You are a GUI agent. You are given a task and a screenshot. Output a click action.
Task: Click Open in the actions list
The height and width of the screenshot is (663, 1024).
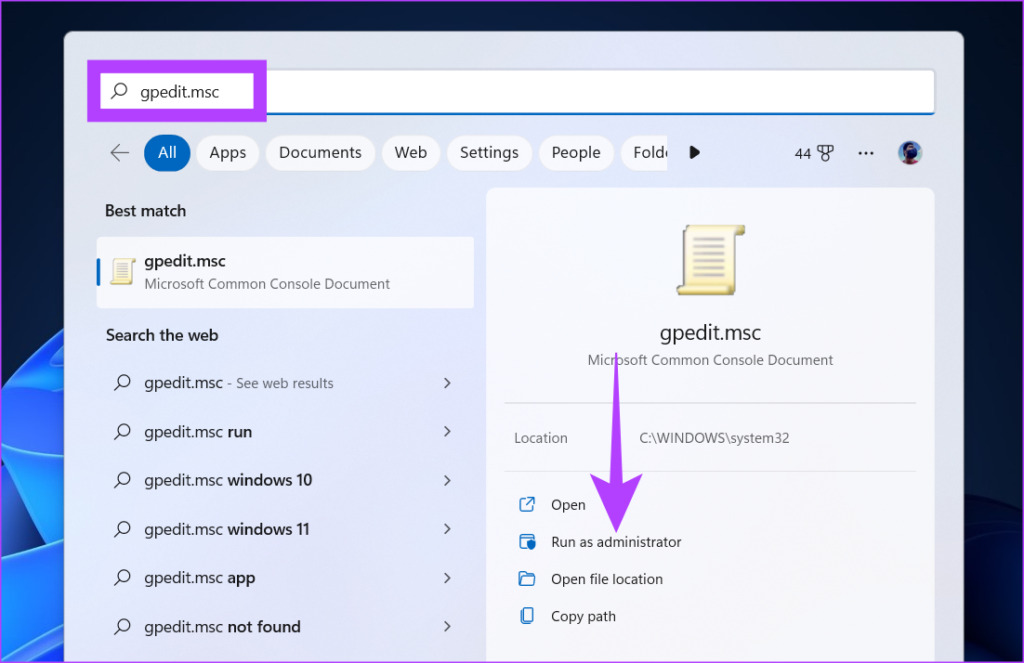click(x=568, y=504)
